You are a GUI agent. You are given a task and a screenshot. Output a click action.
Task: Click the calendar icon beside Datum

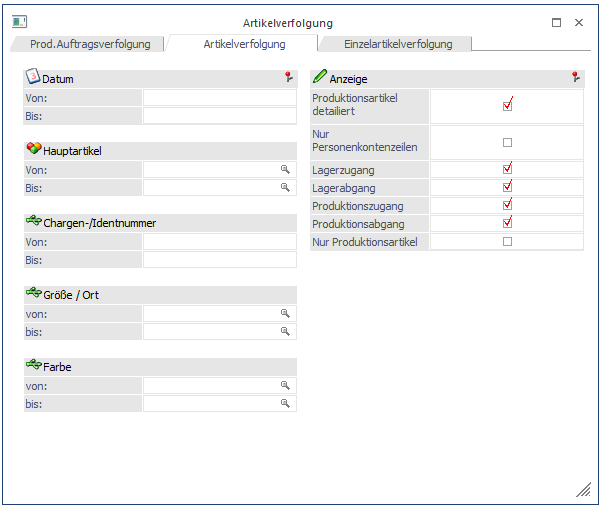click(32, 77)
